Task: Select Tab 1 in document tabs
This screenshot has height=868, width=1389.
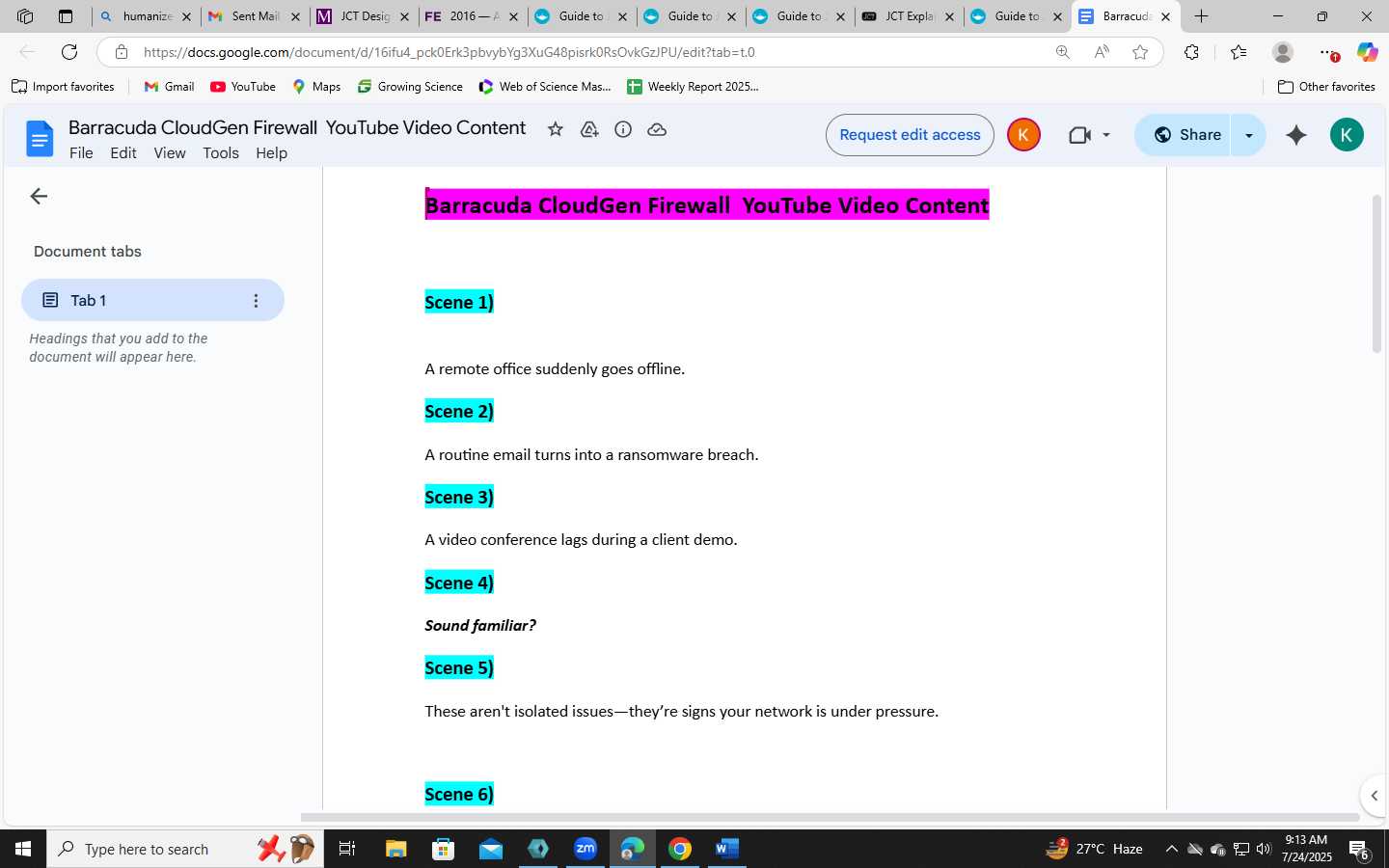Action: tap(152, 301)
